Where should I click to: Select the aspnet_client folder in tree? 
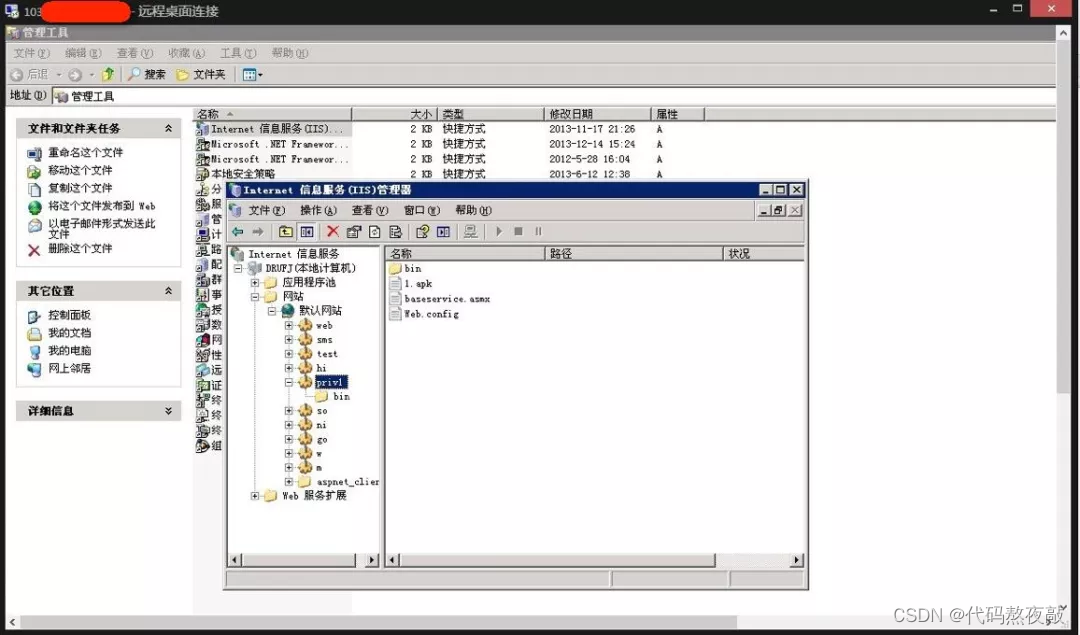click(347, 482)
